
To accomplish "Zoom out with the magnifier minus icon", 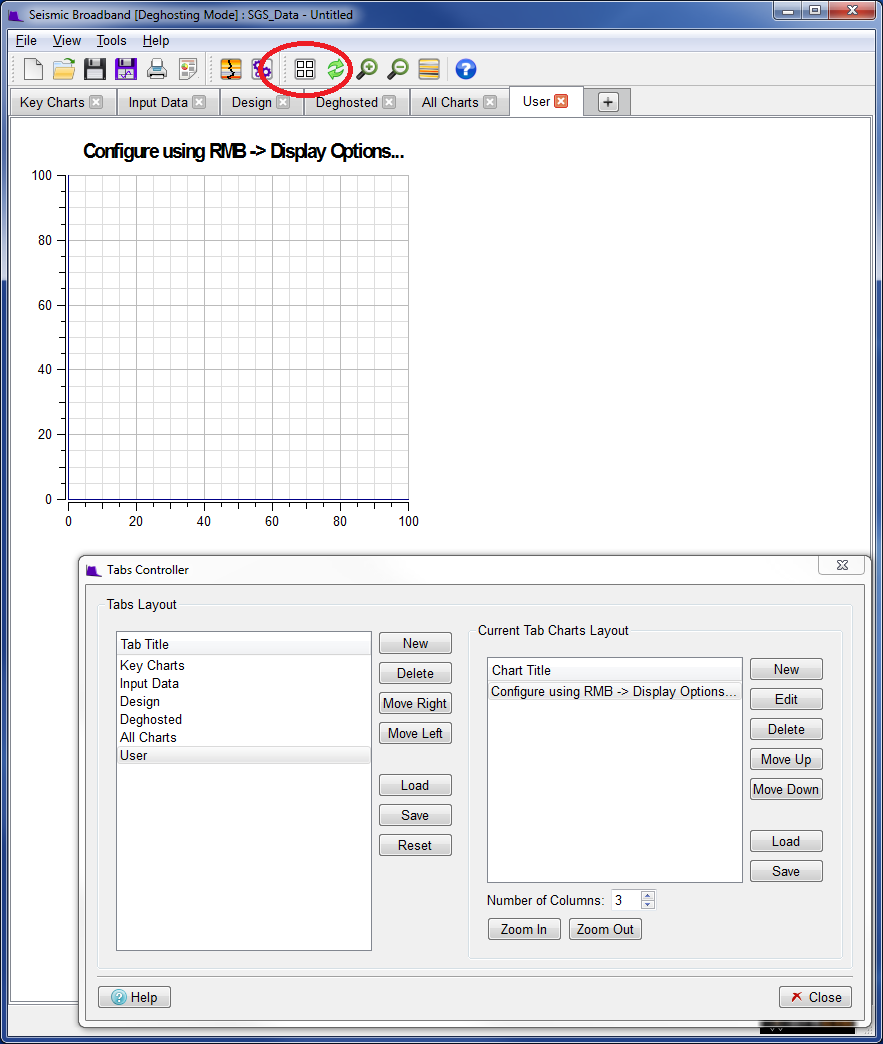I will (398, 69).
